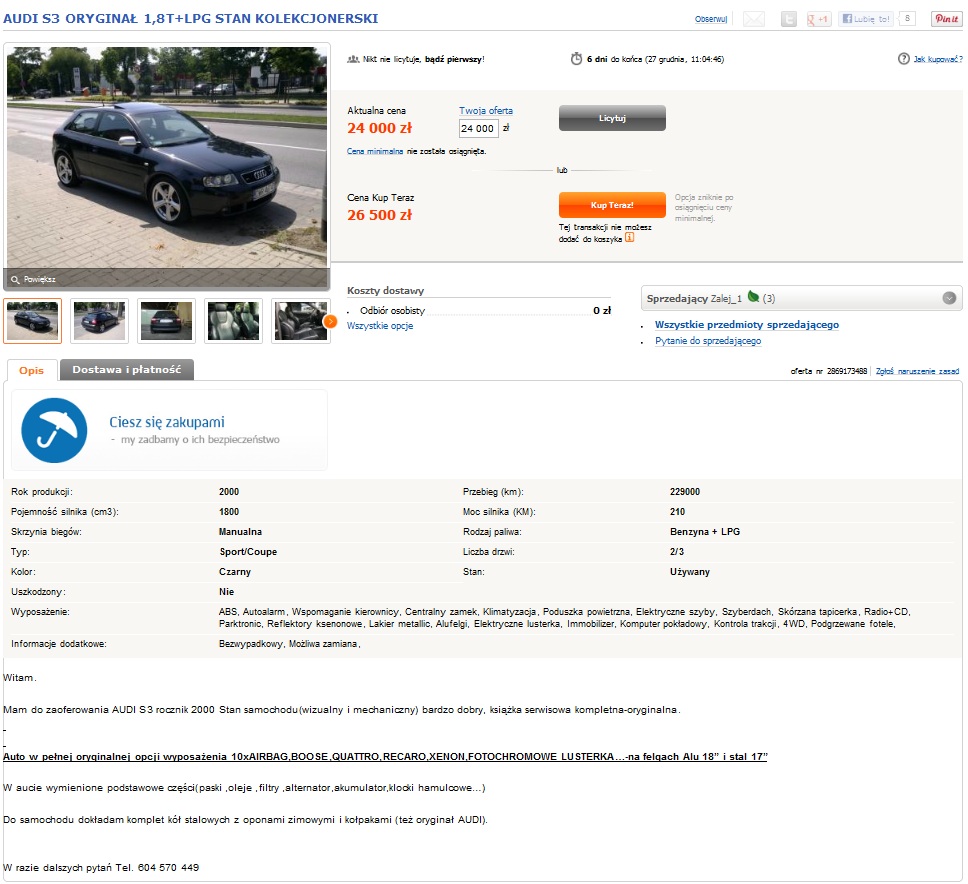This screenshot has width=968, height=884.
Task: Select first thumbnail of car front side
Action: point(32,321)
